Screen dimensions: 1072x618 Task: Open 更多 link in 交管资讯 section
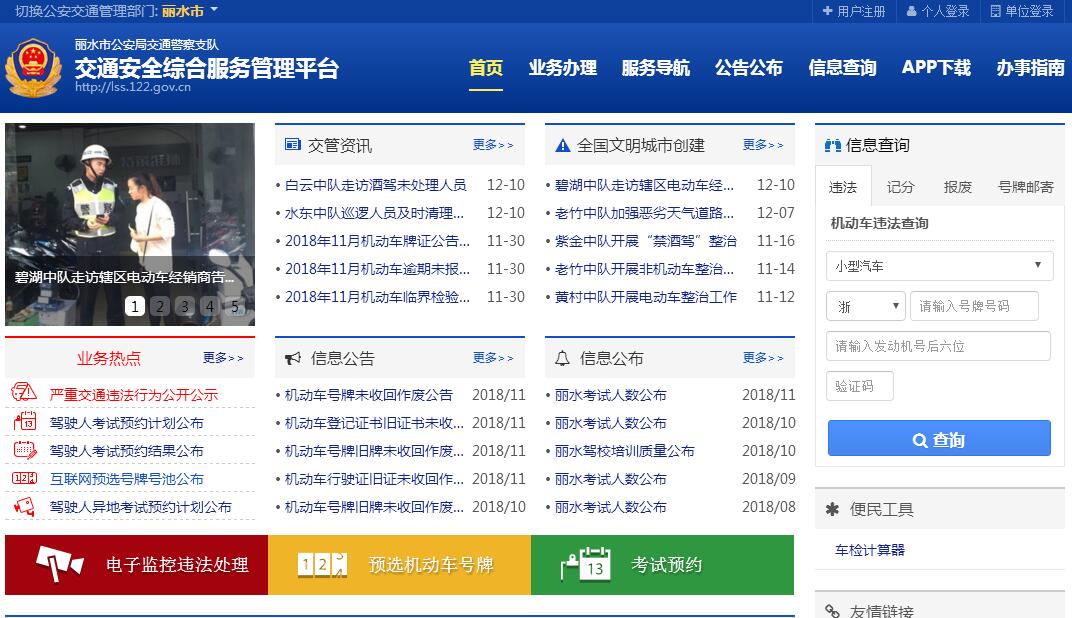tap(493, 145)
